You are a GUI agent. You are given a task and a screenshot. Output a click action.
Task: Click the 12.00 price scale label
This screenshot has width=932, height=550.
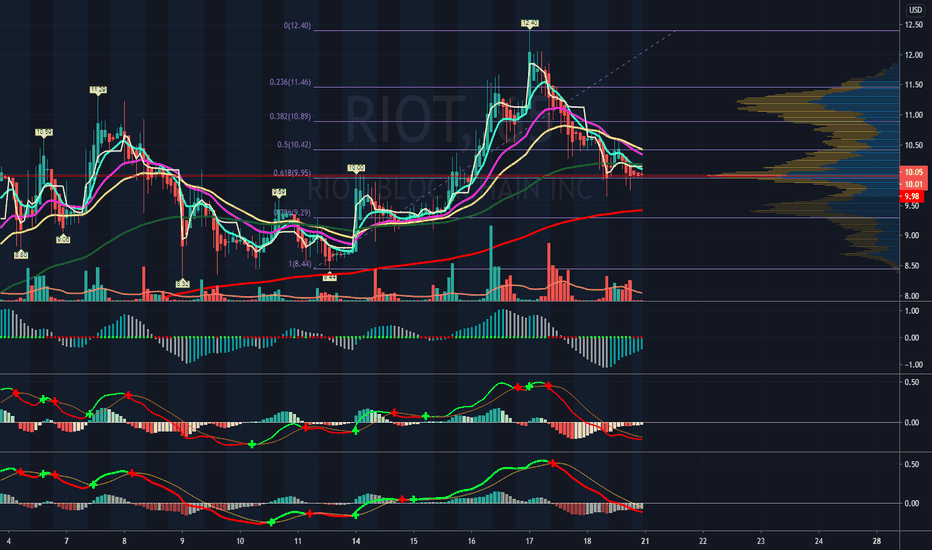(914, 55)
